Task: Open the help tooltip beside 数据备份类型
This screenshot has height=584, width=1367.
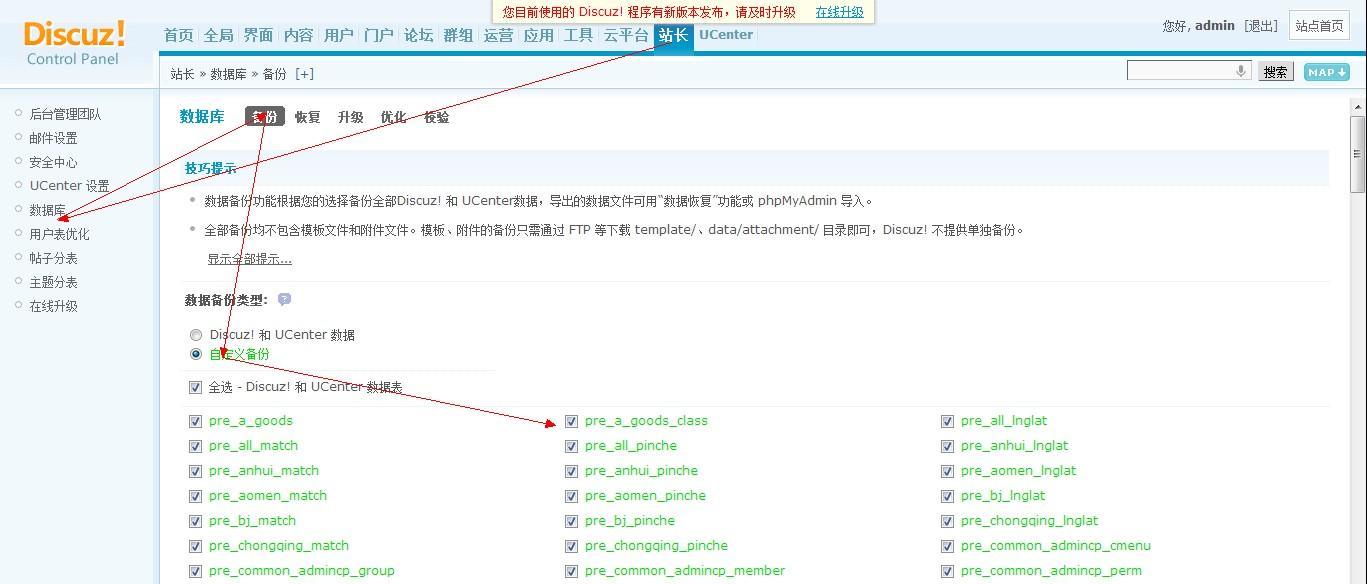Action: click(285, 299)
